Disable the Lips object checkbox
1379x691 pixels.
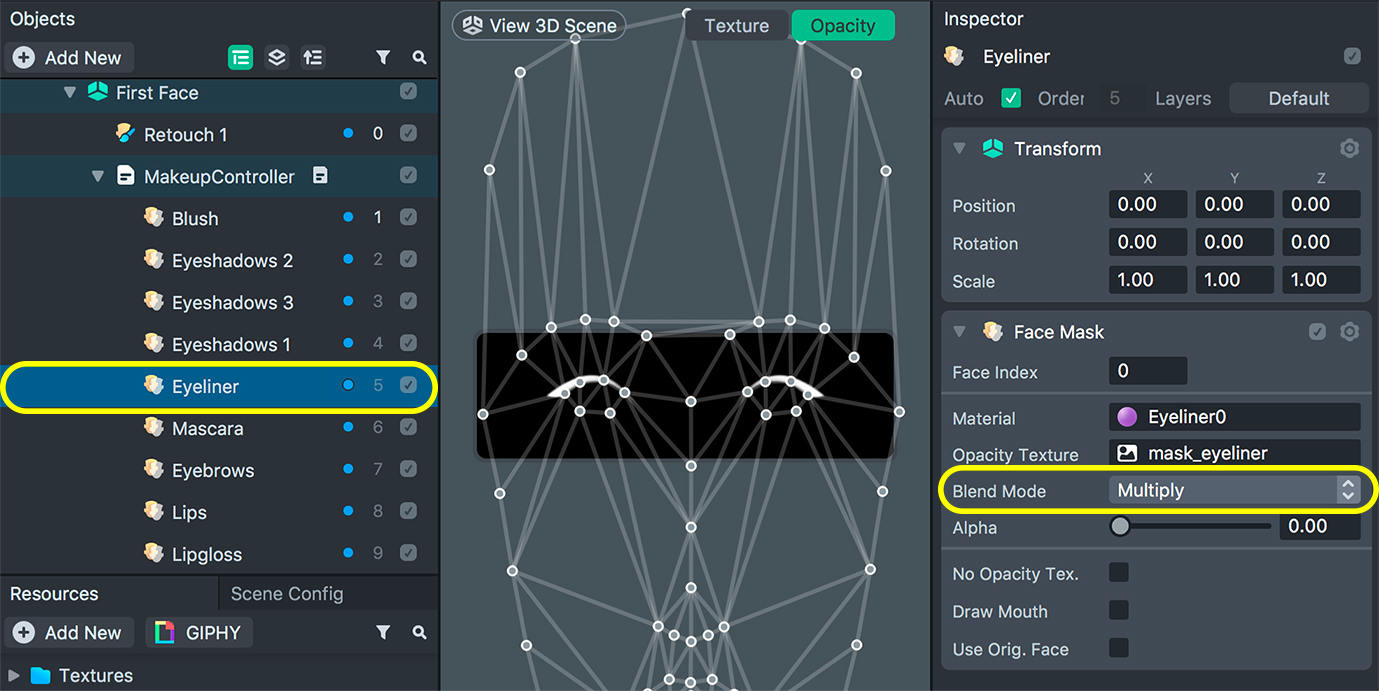click(408, 512)
